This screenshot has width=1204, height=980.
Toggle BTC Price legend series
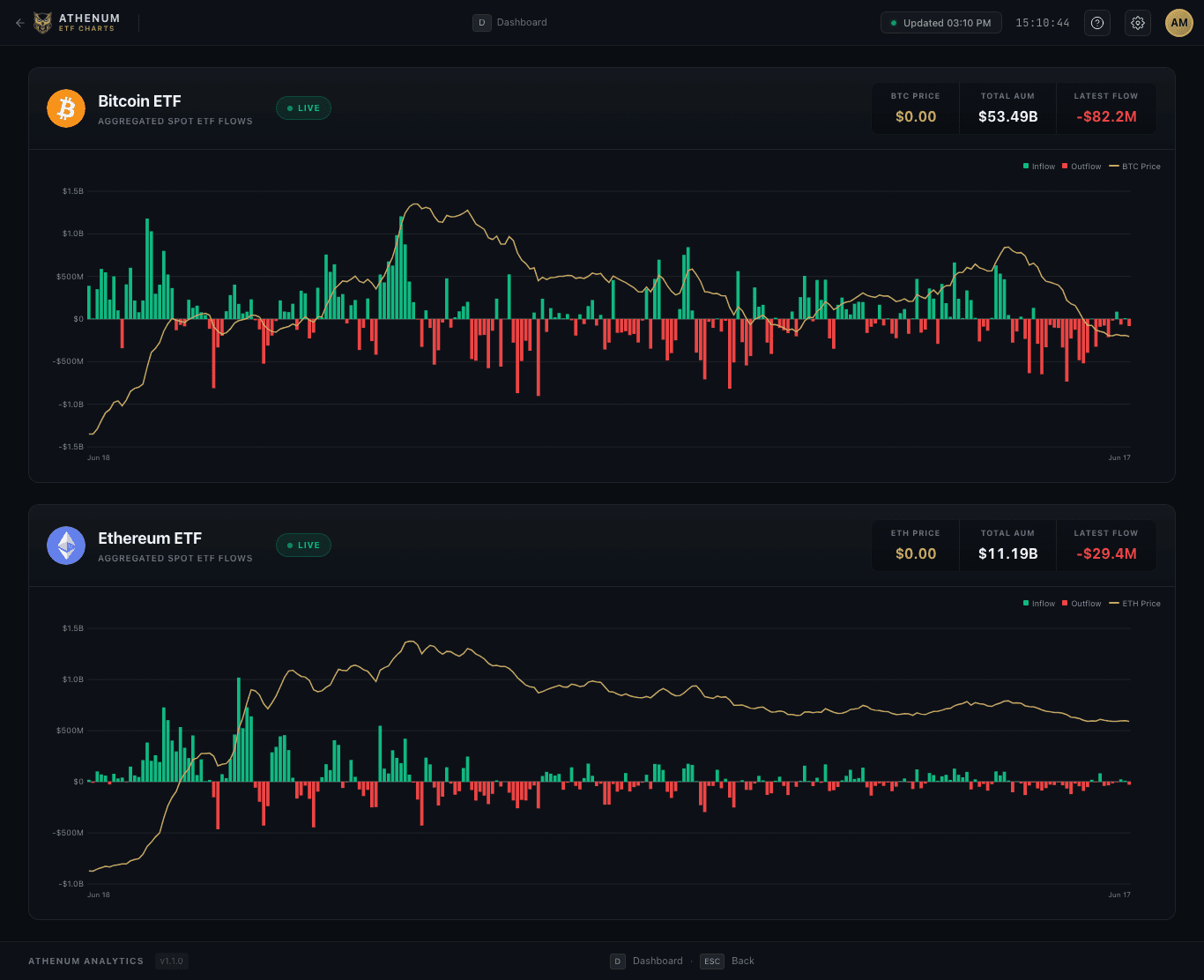1134,167
